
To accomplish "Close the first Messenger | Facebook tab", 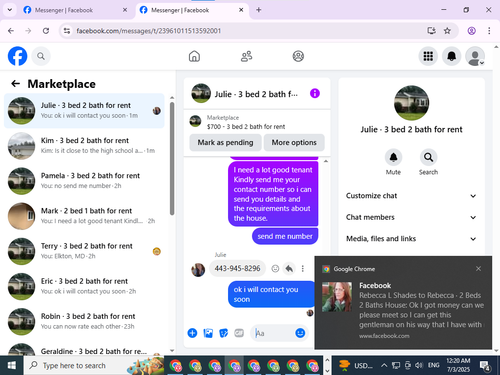I will tap(125, 10).
